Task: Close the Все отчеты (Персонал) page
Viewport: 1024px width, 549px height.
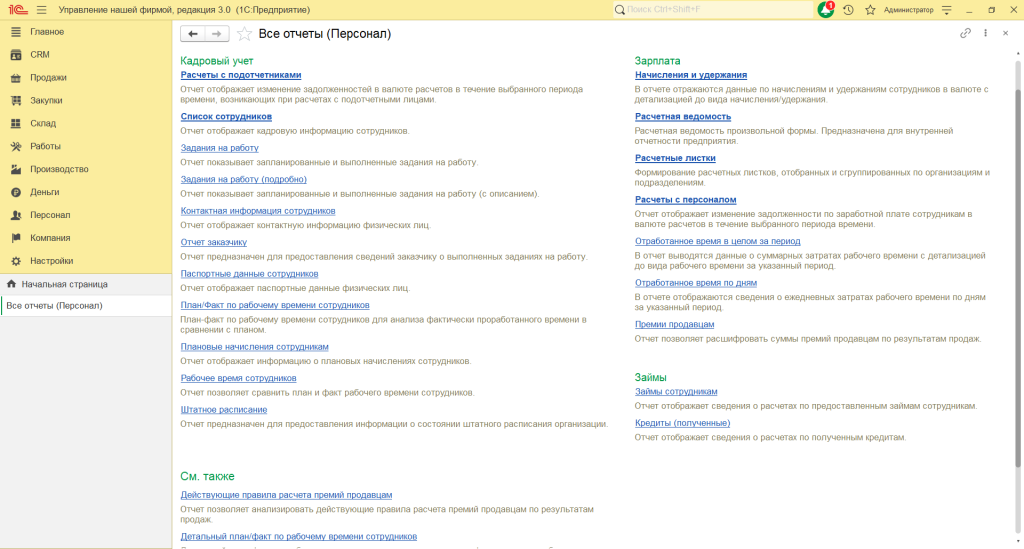Action: tap(1005, 33)
